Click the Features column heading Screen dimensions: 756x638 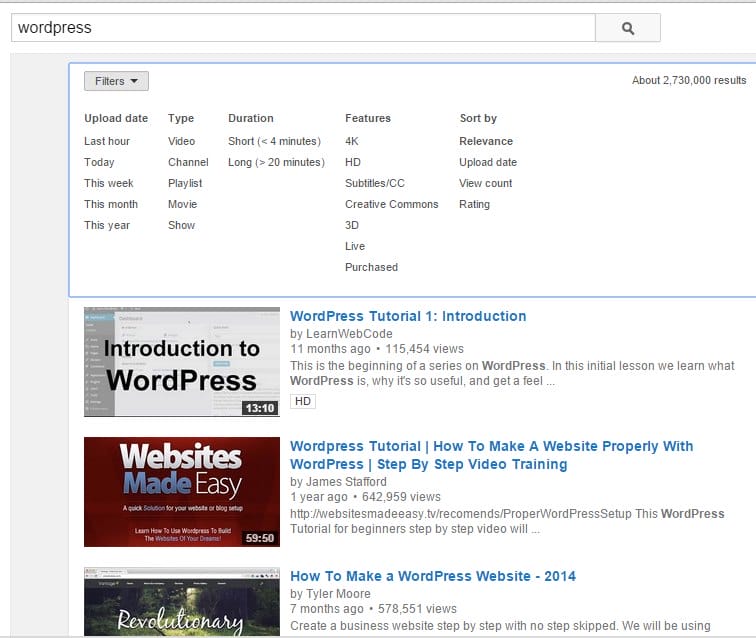368,118
